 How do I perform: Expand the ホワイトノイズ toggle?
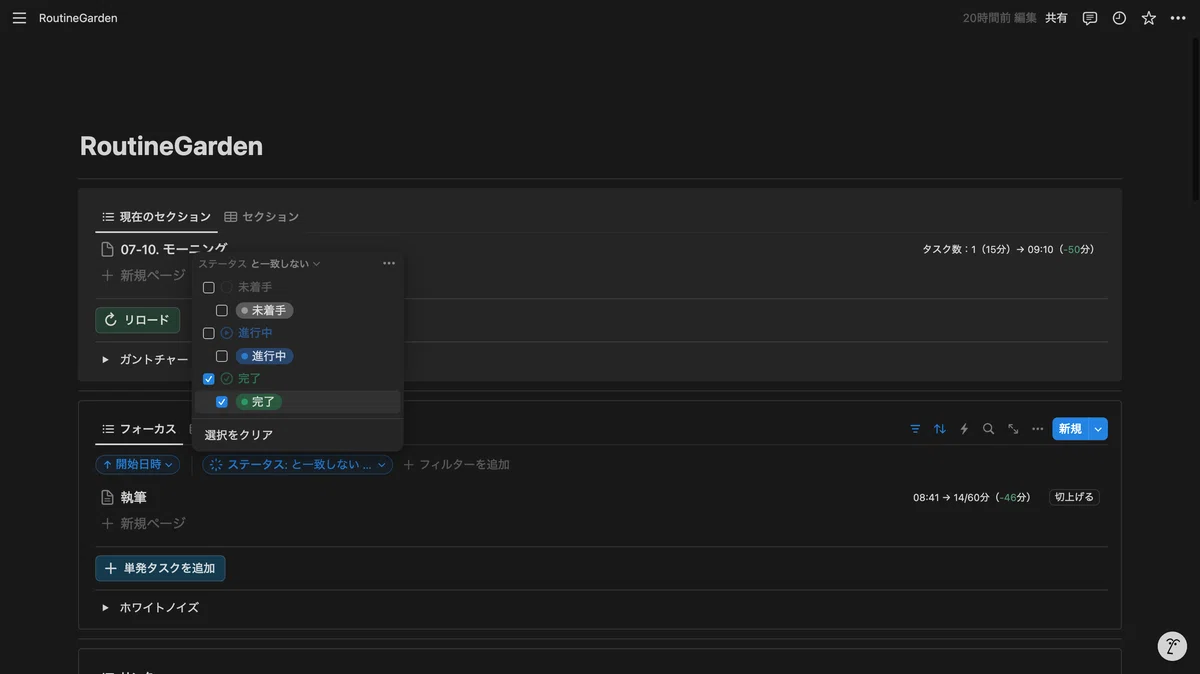(x=105, y=607)
